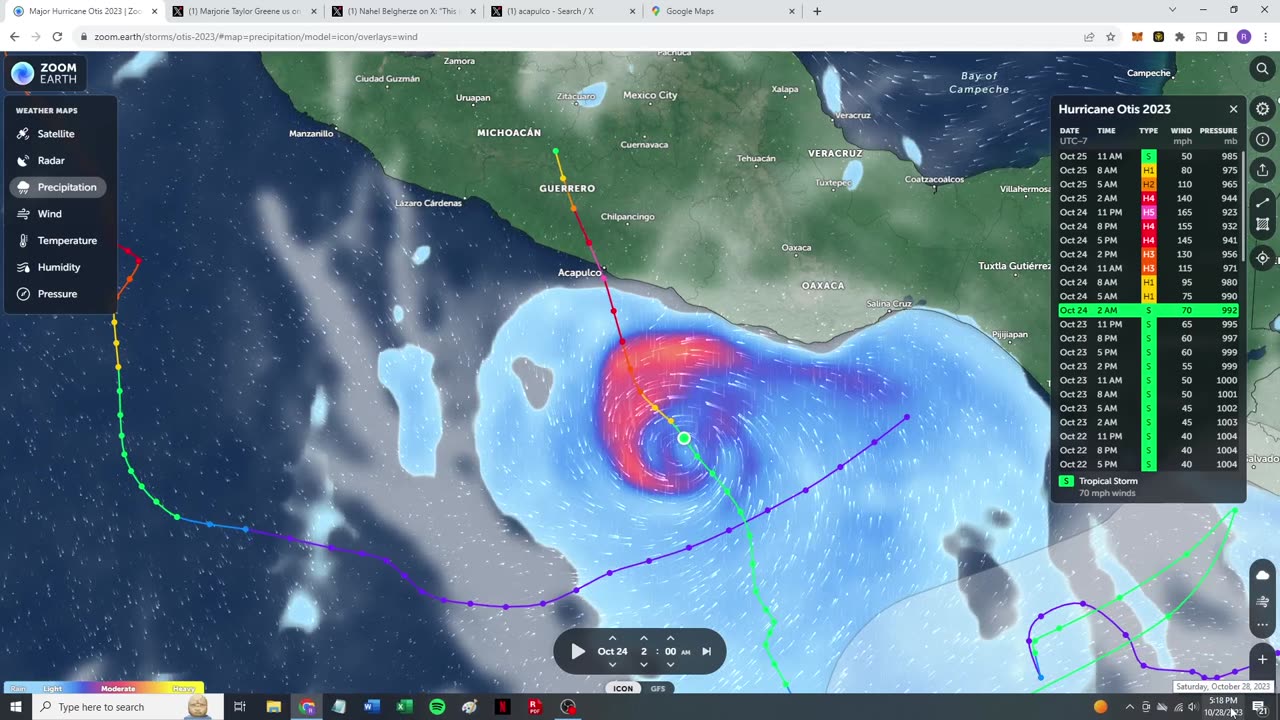This screenshot has width=1280, height=720.
Task: Open Word from the taskbar
Action: click(x=372, y=707)
